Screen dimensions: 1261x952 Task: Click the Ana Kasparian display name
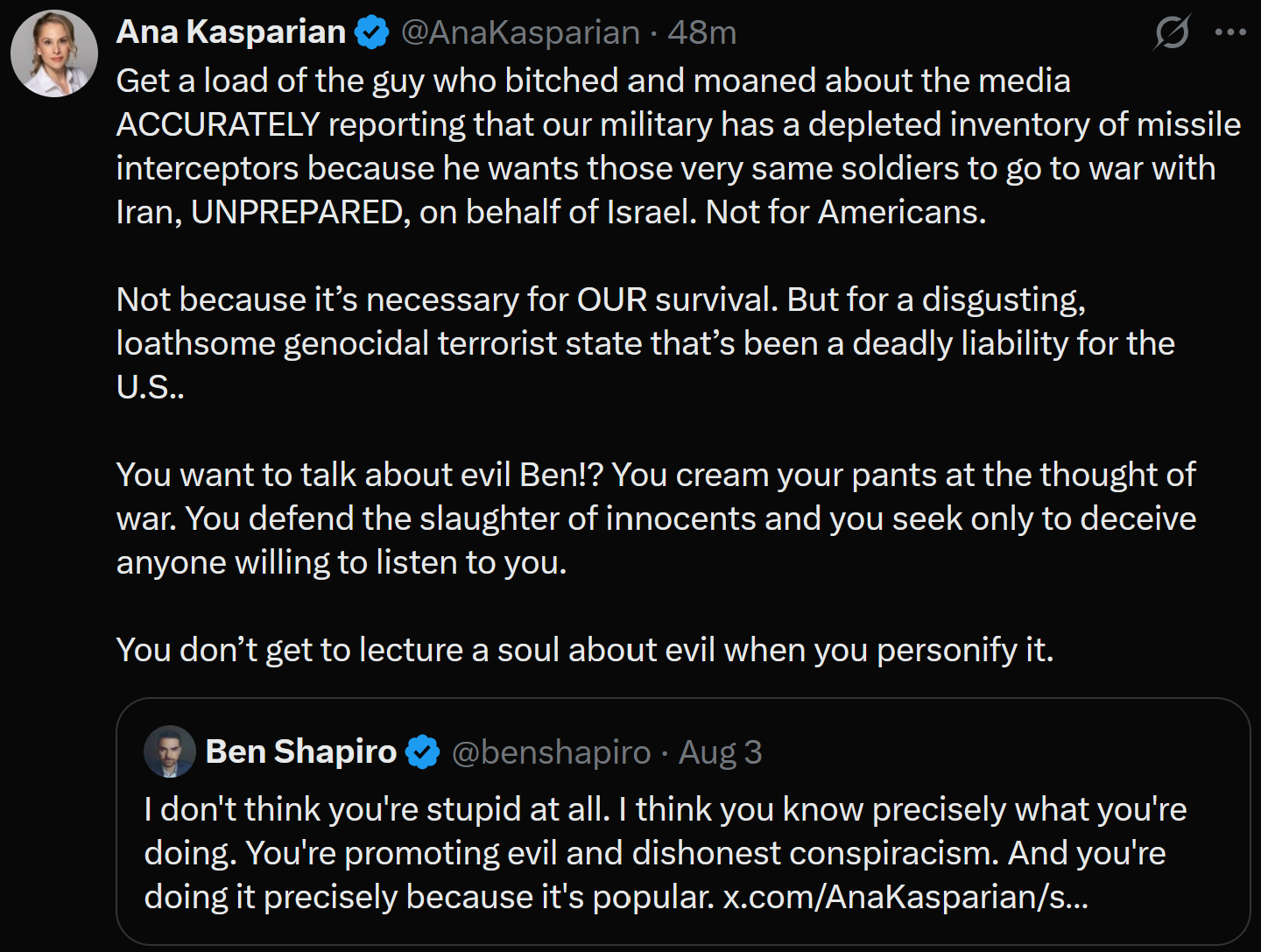231,32
